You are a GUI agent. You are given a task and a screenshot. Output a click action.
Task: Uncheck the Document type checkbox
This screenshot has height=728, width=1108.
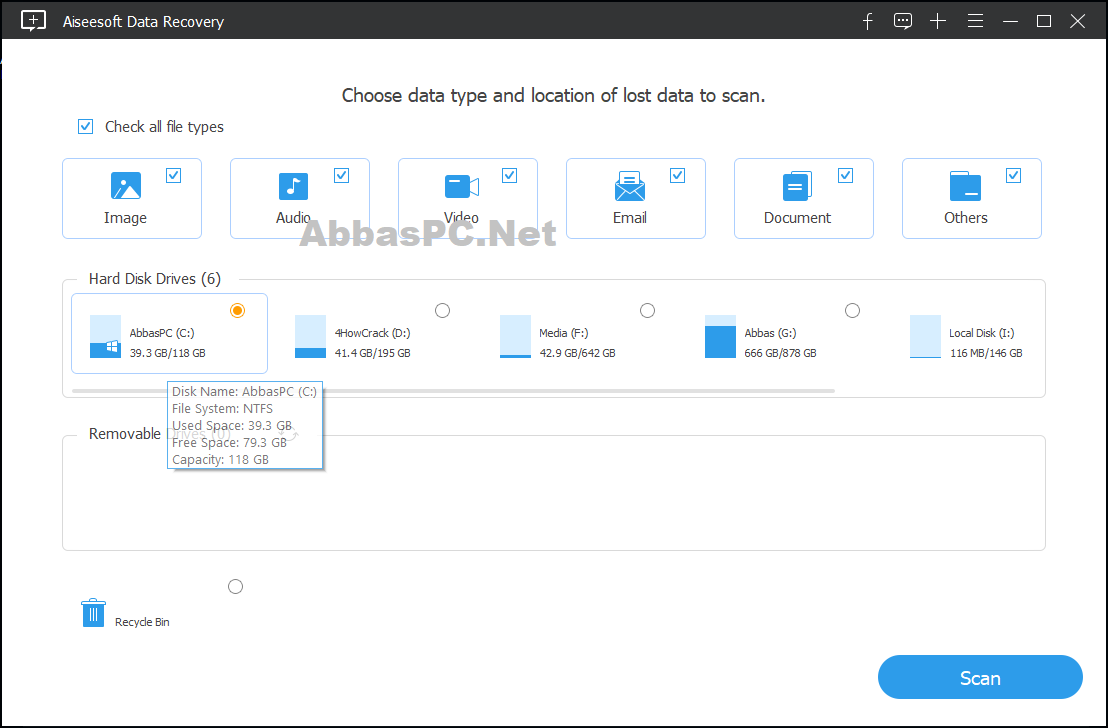click(845, 175)
